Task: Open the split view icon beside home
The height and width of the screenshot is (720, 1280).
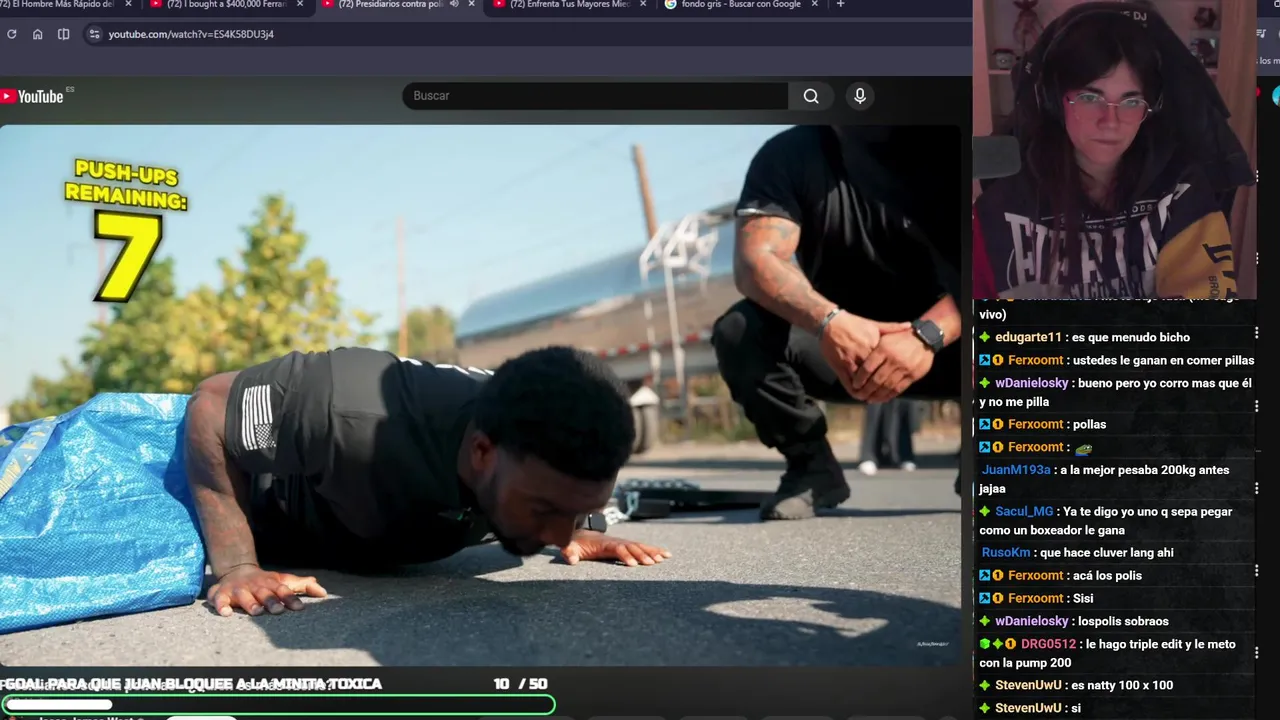Action: coord(63,34)
